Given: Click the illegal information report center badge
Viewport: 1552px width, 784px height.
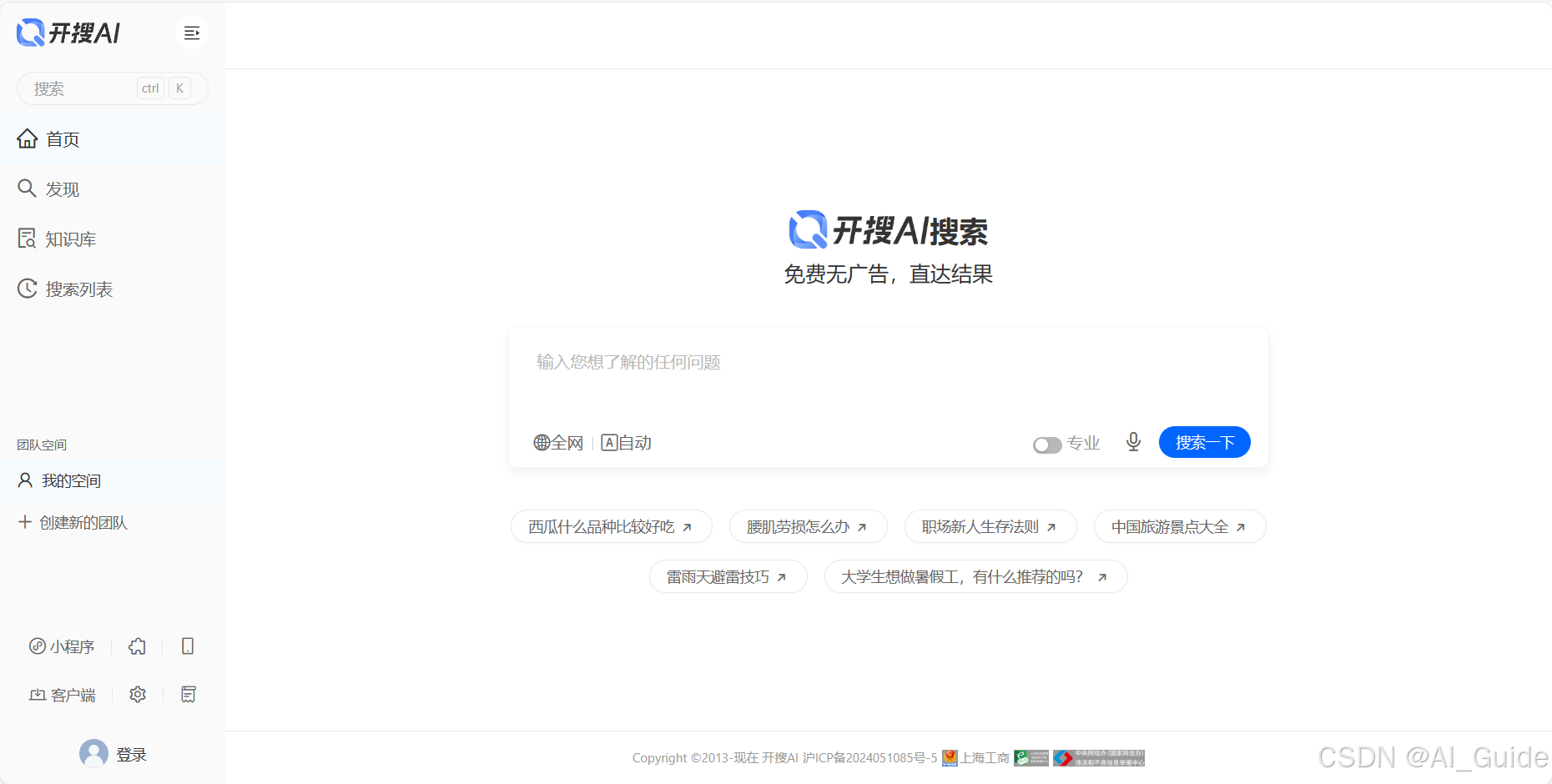Looking at the screenshot, I should point(1099,757).
